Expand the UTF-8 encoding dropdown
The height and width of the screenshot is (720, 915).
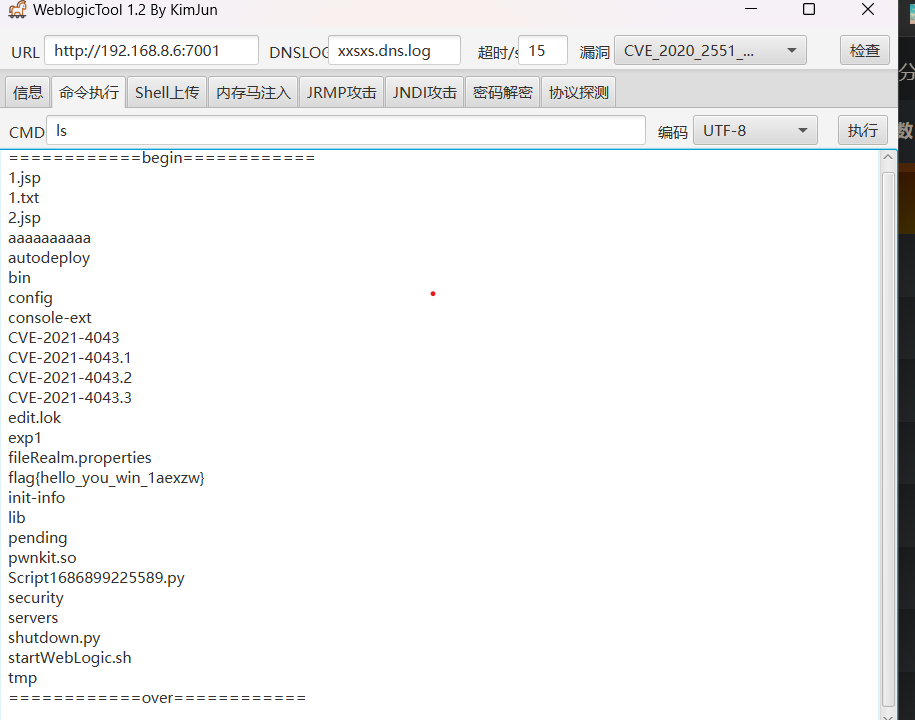click(x=755, y=131)
